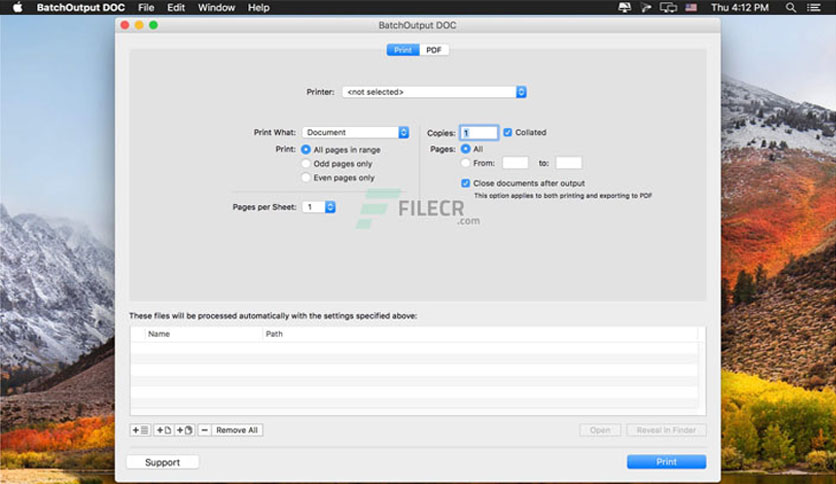Switch to the PDF tab
This screenshot has height=484, width=836.
[x=433, y=50]
